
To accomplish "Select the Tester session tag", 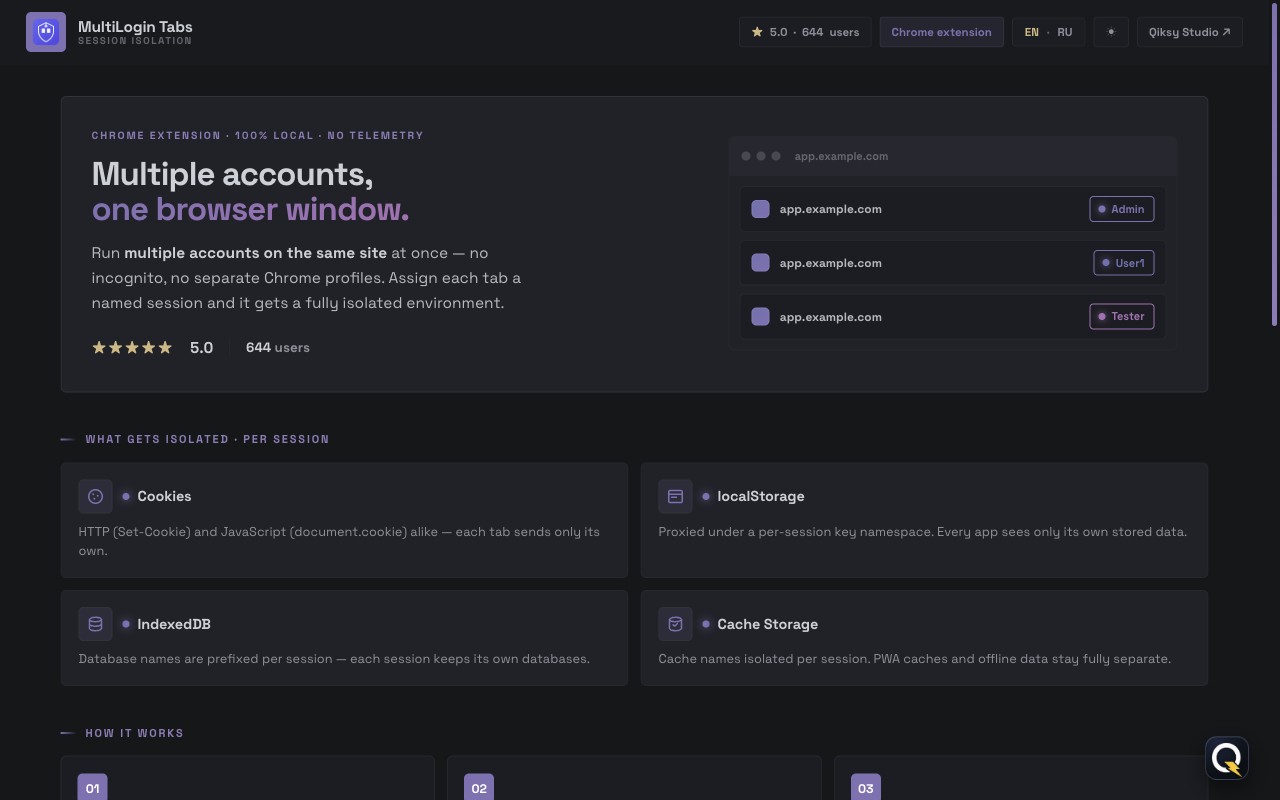I will click(x=1121, y=316).
